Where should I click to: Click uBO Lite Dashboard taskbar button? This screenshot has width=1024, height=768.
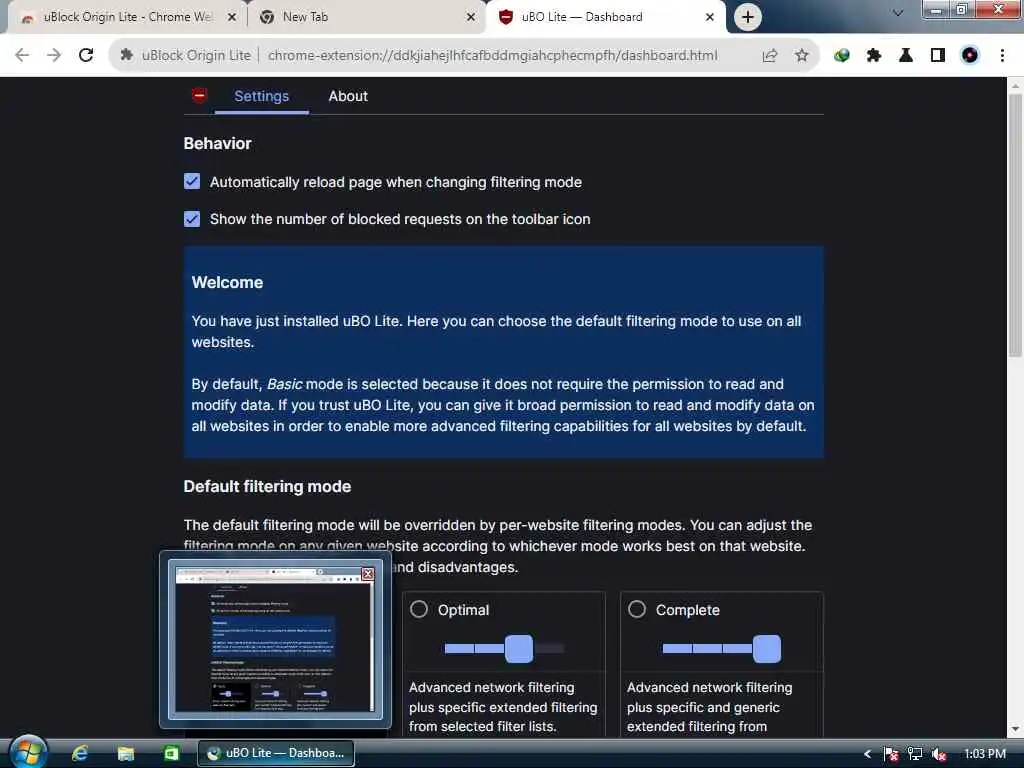click(276, 753)
